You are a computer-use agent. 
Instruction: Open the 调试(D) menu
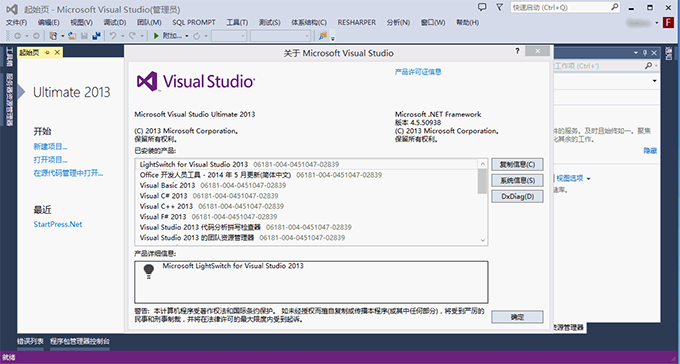(x=114, y=23)
